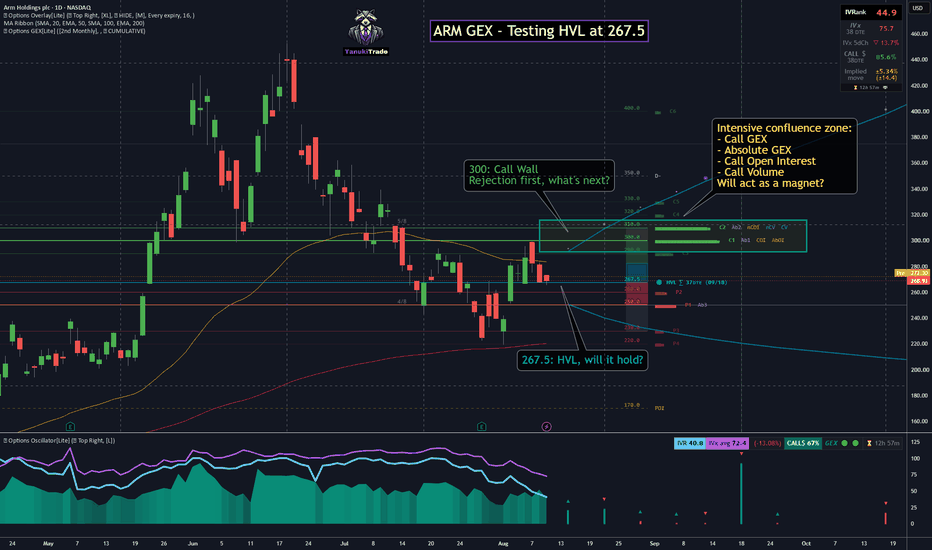Click the (-13.08%) red value in oscillator

click(767, 443)
